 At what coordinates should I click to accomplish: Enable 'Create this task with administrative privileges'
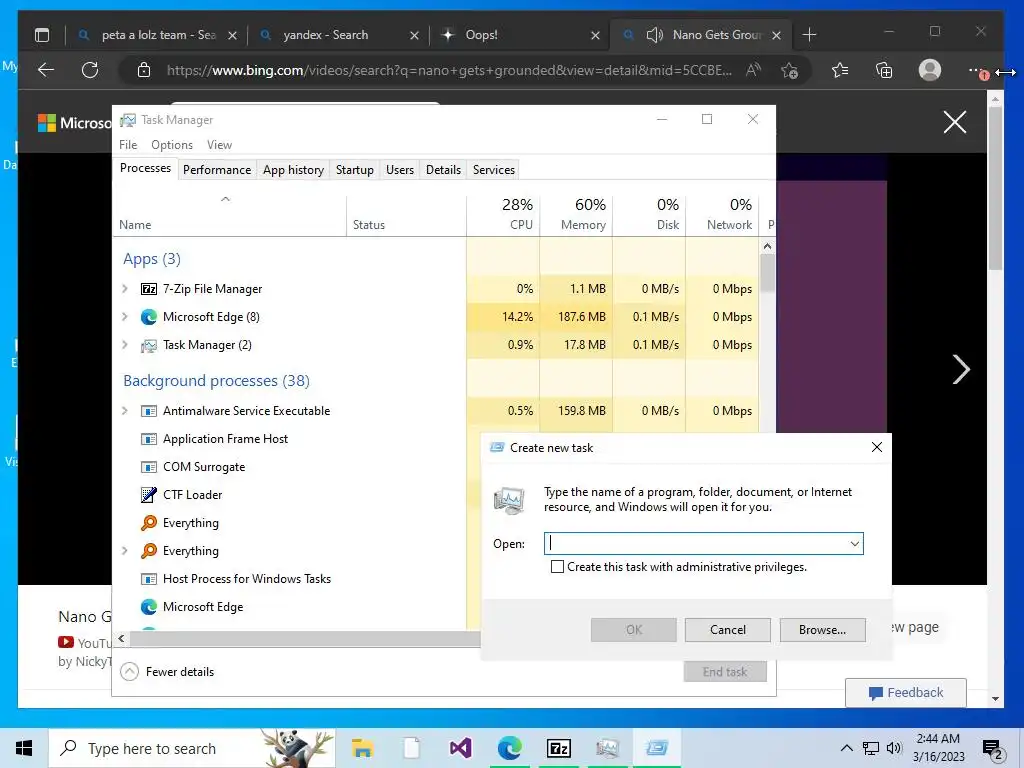pos(557,567)
